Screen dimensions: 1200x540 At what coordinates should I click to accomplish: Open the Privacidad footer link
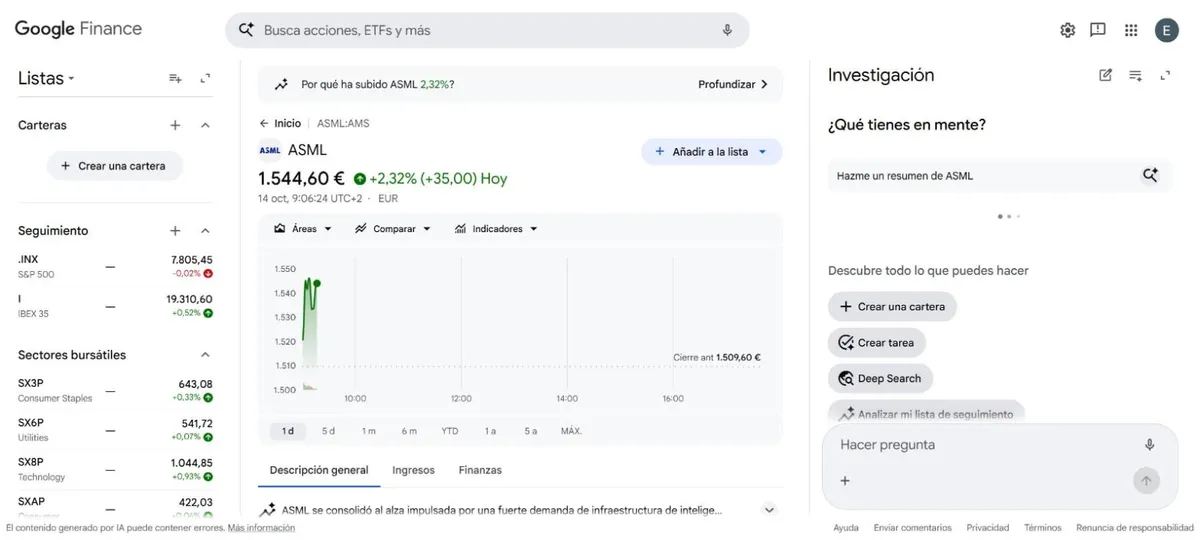point(988,528)
